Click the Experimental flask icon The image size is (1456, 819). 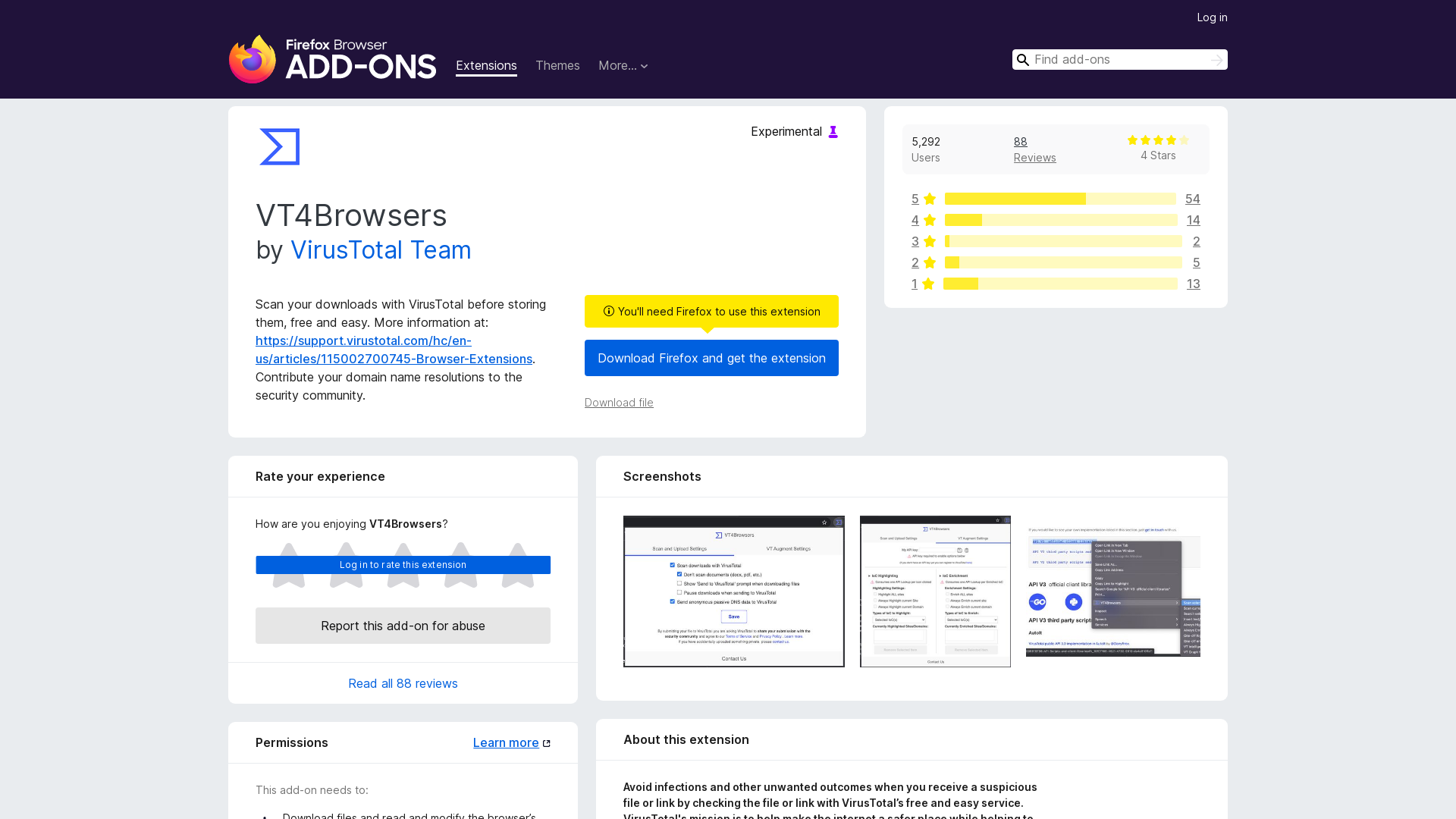(833, 132)
